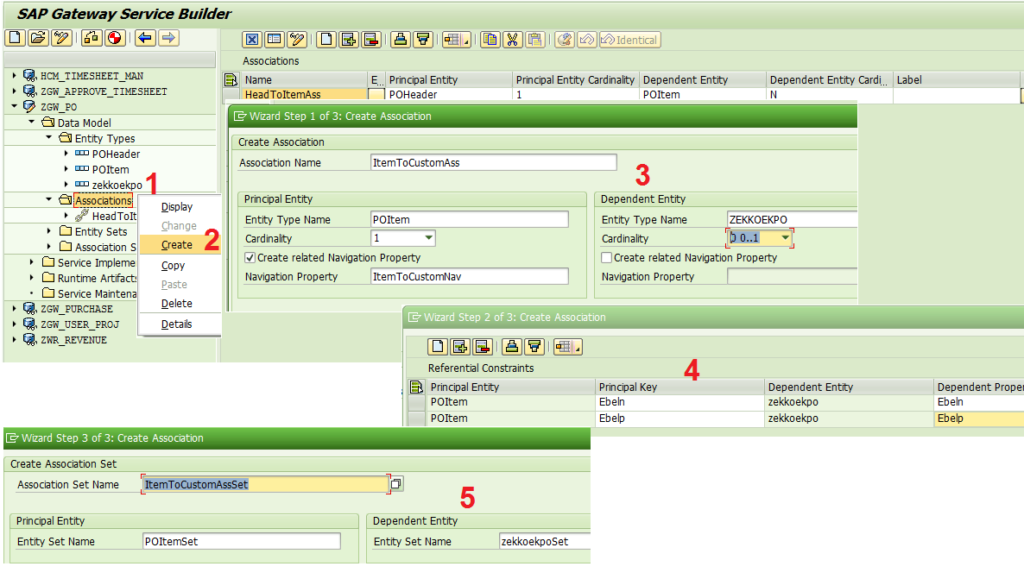Image resolution: width=1024 pixels, height=579 pixels.
Task: Click the Copy icon in Associations toolbar
Action: 490,40
